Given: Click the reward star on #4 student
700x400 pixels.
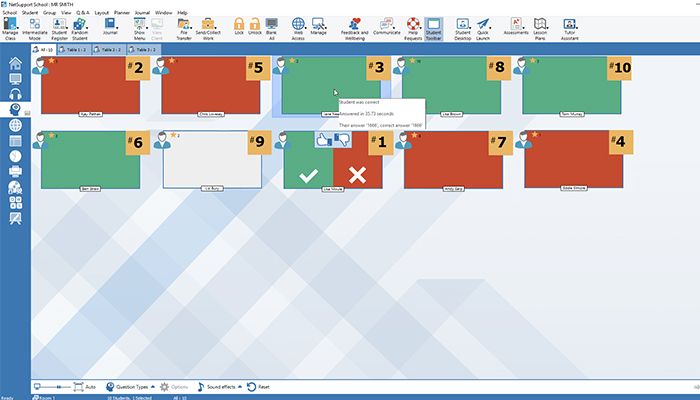Looking at the screenshot, I should (x=534, y=134).
